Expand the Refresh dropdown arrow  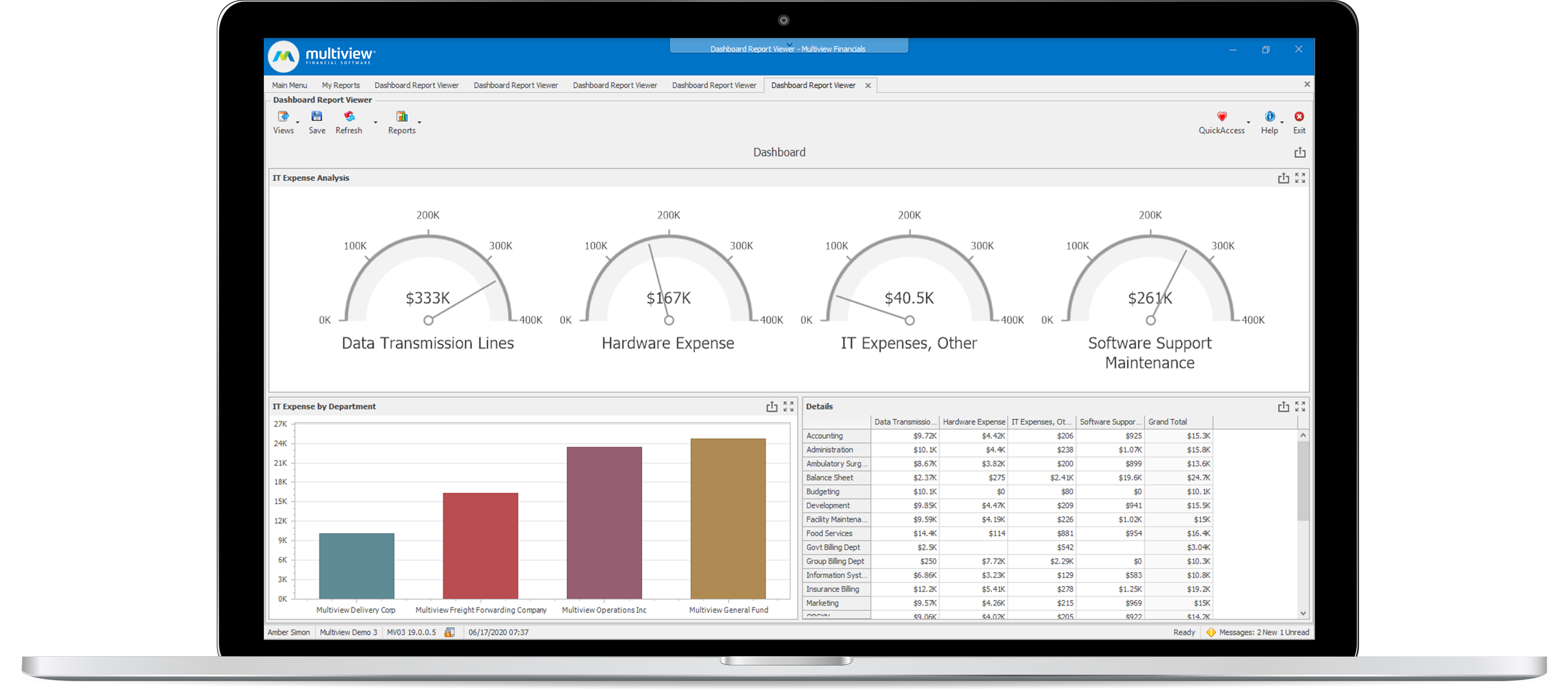[x=376, y=122]
